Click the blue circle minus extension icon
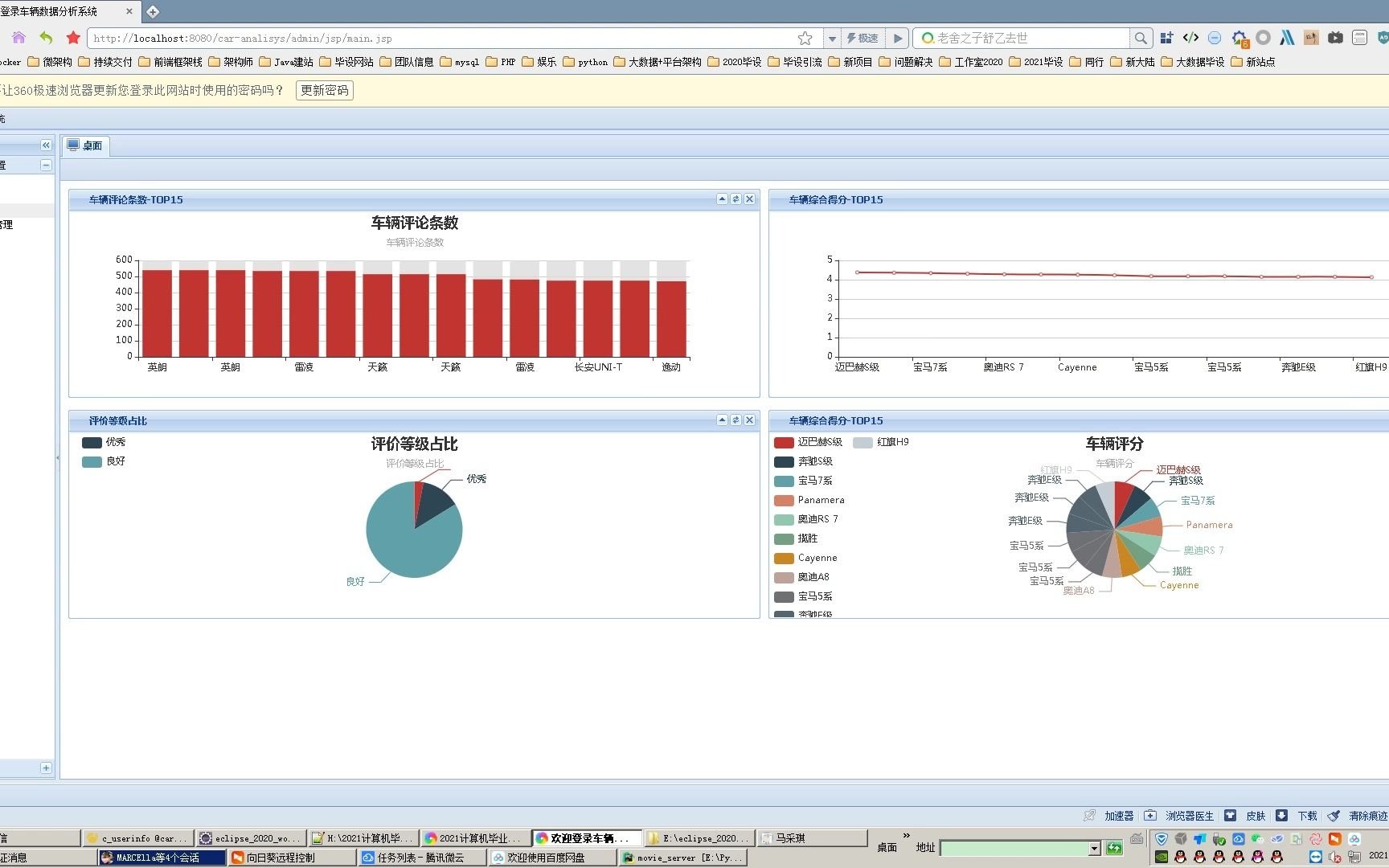Viewport: 1389px width, 868px height. pos(1215,38)
